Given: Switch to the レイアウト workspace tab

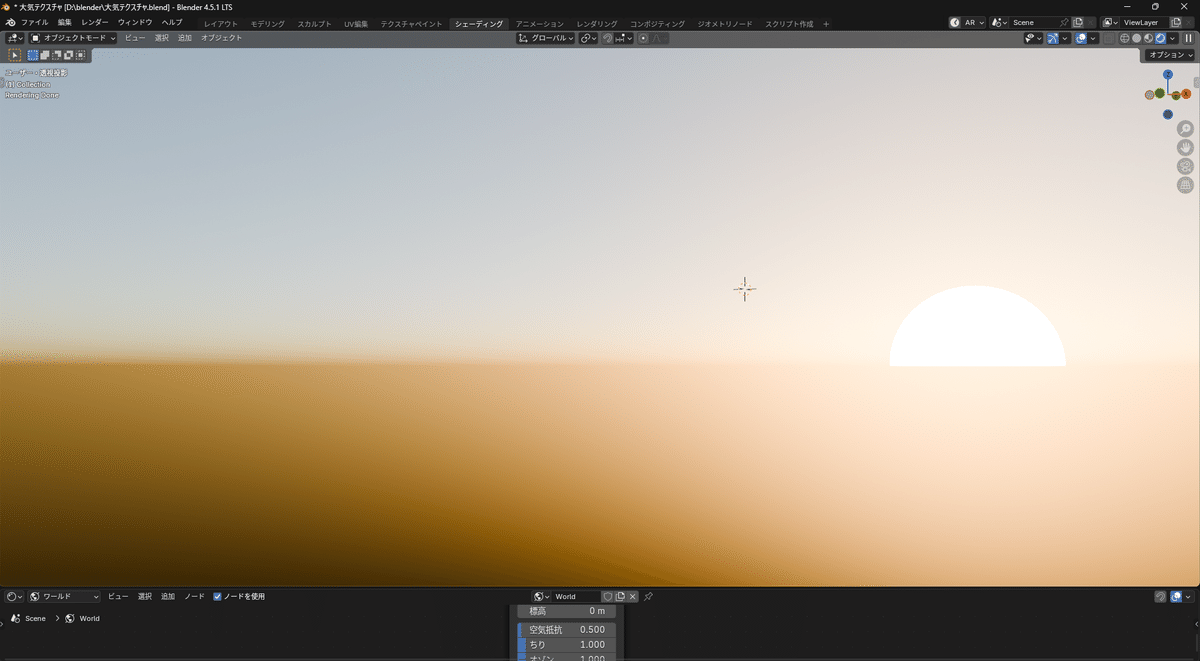Looking at the screenshot, I should click(x=221, y=23).
